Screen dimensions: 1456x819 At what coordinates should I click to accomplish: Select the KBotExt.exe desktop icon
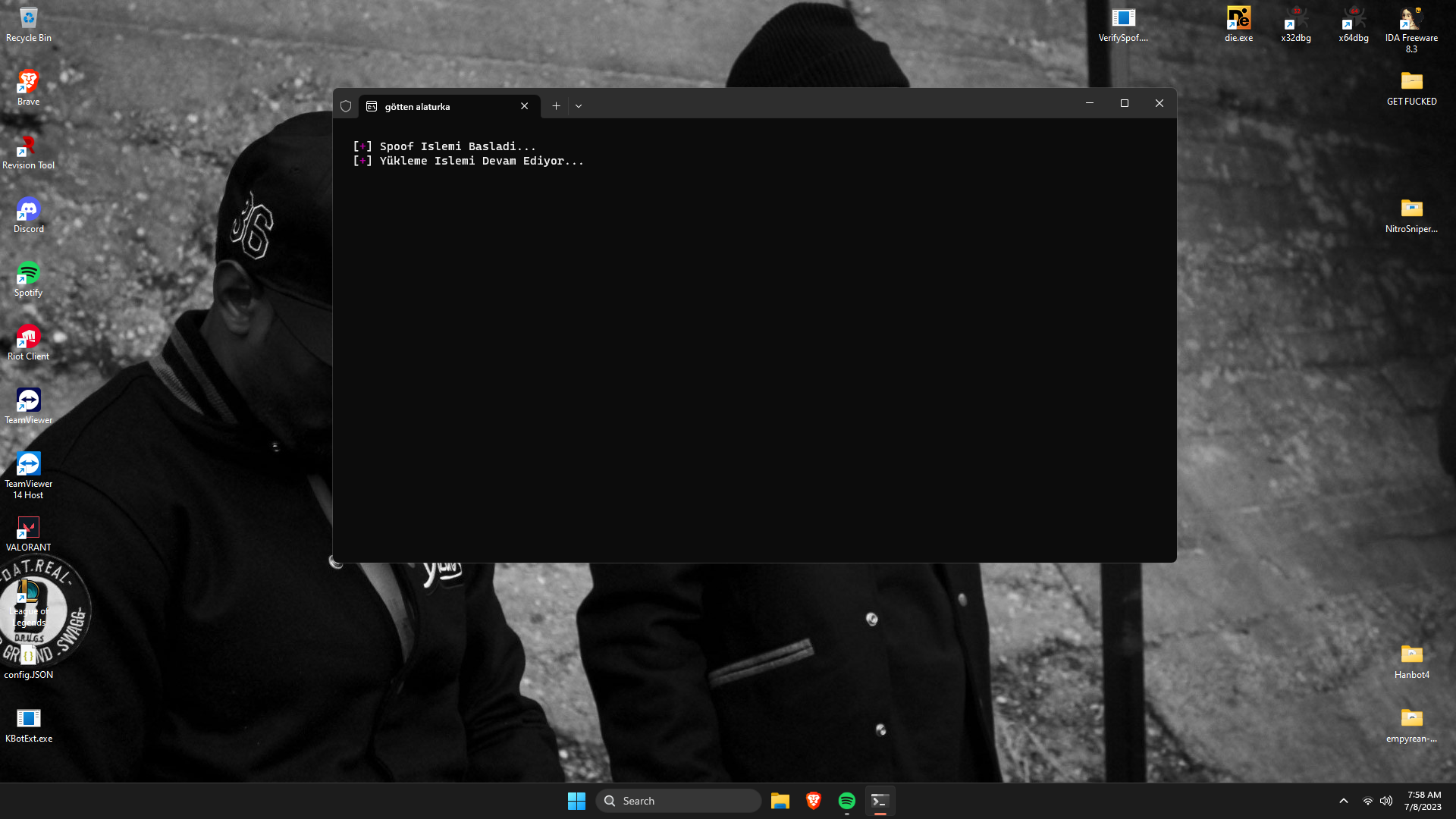(28, 725)
